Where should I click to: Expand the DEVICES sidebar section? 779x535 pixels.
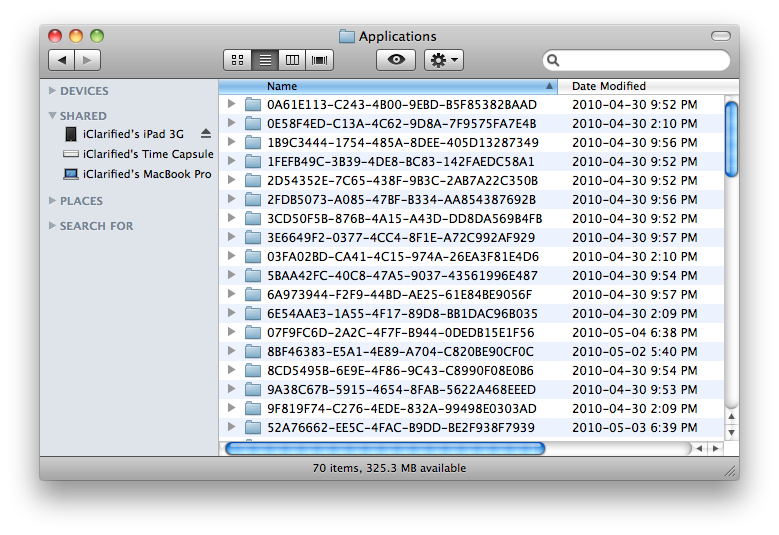coord(53,91)
